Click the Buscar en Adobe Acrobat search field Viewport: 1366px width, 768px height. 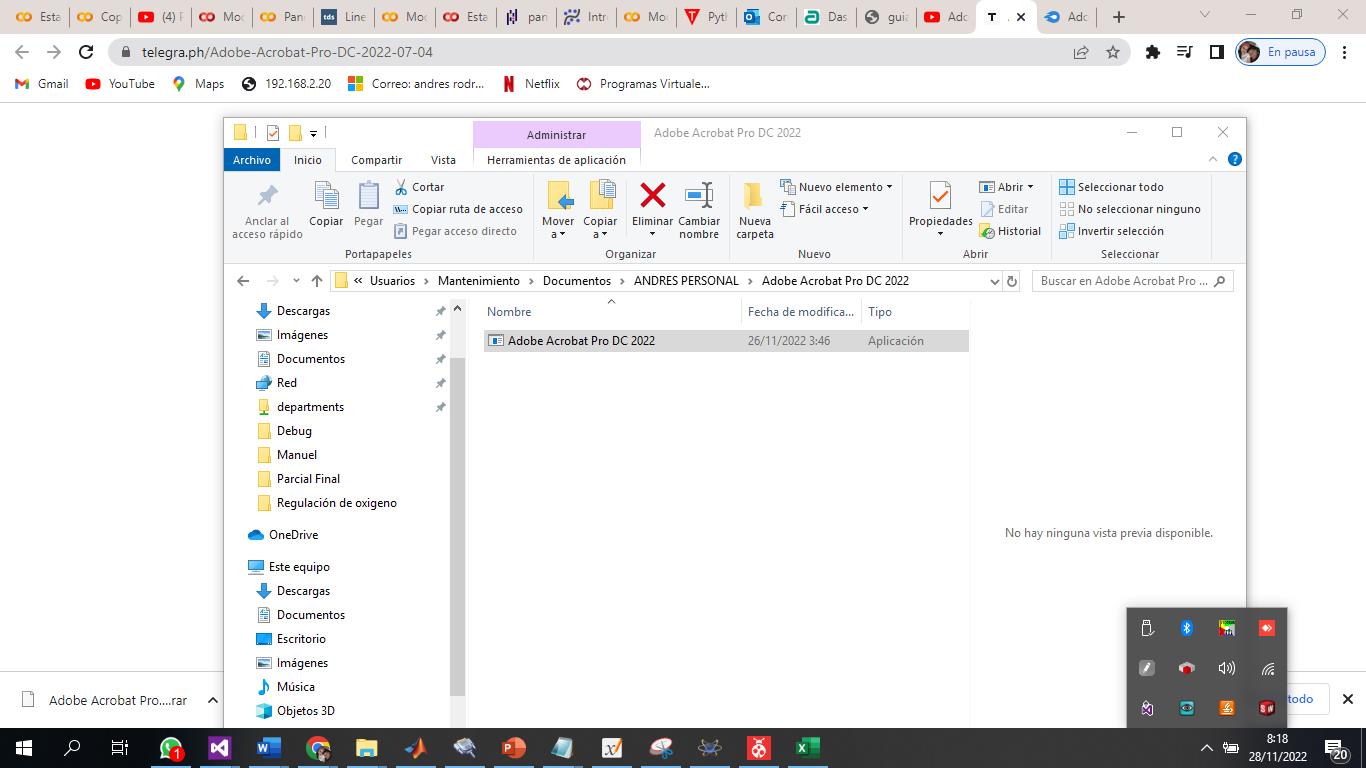coord(1124,281)
